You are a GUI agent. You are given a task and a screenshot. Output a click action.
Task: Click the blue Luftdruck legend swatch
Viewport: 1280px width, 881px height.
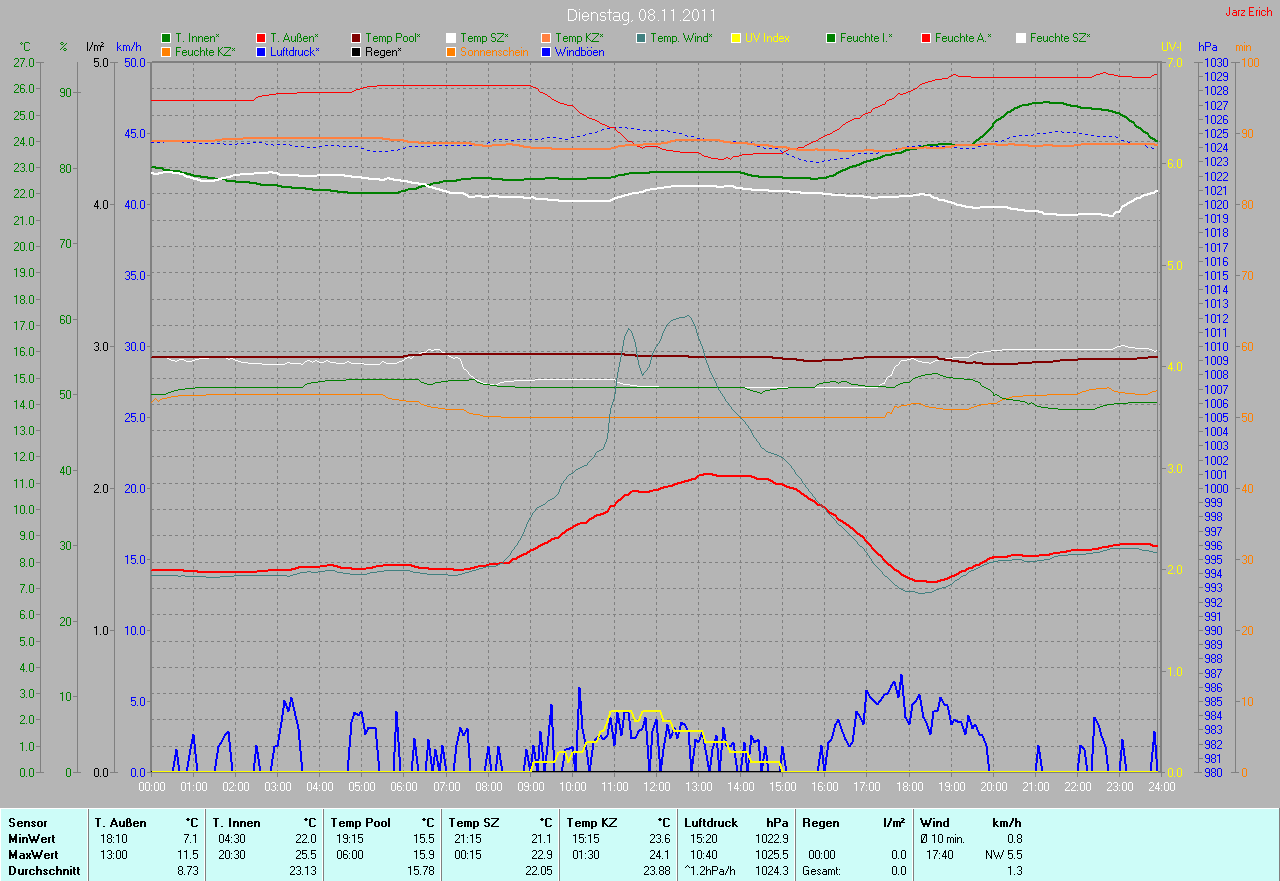(x=261, y=51)
